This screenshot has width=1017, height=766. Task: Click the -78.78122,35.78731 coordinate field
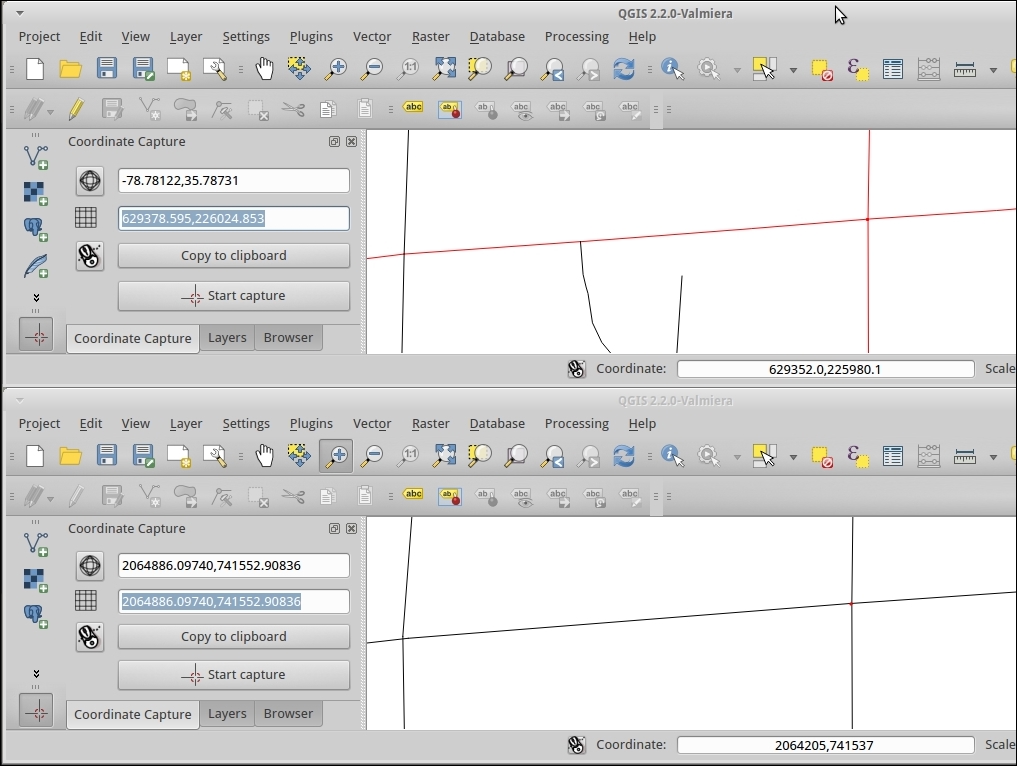coord(234,181)
